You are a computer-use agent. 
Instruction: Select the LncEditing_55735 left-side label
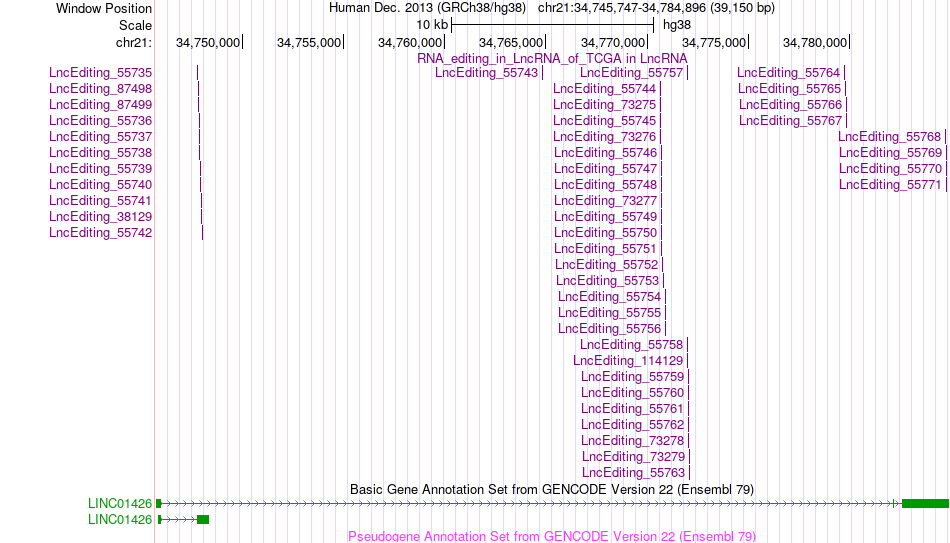101,73
